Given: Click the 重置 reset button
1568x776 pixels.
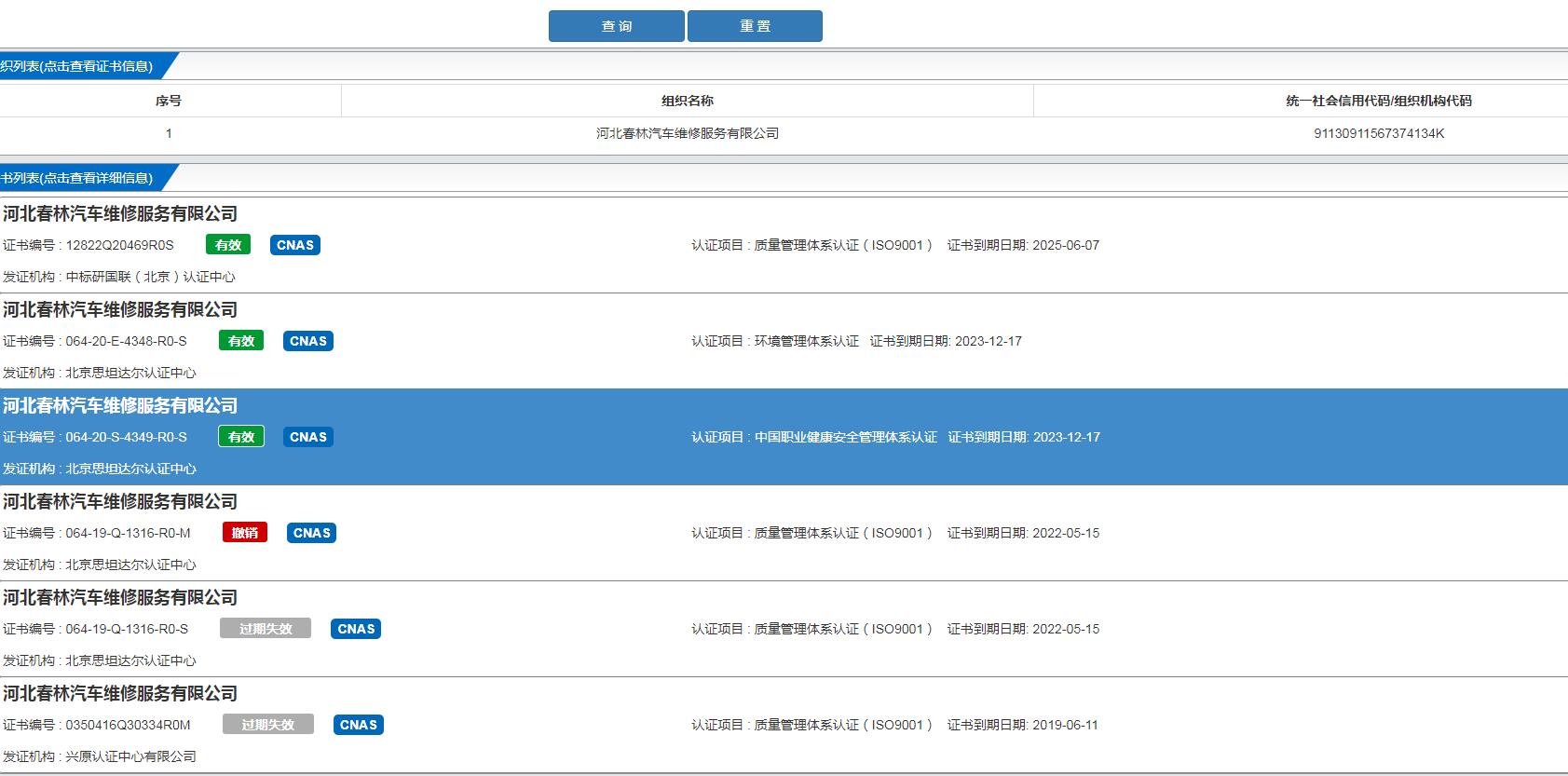Looking at the screenshot, I should point(755,26).
